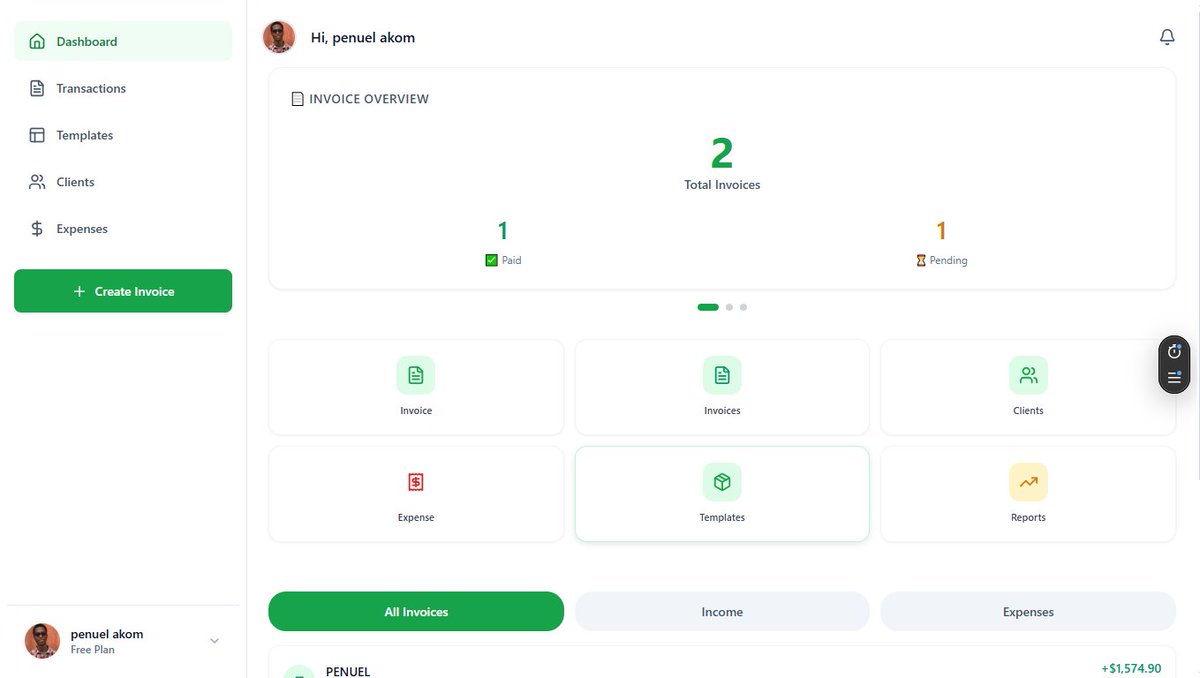The height and width of the screenshot is (678, 1200).
Task: Click the +$1,574.90 amount
Action: click(x=1131, y=668)
